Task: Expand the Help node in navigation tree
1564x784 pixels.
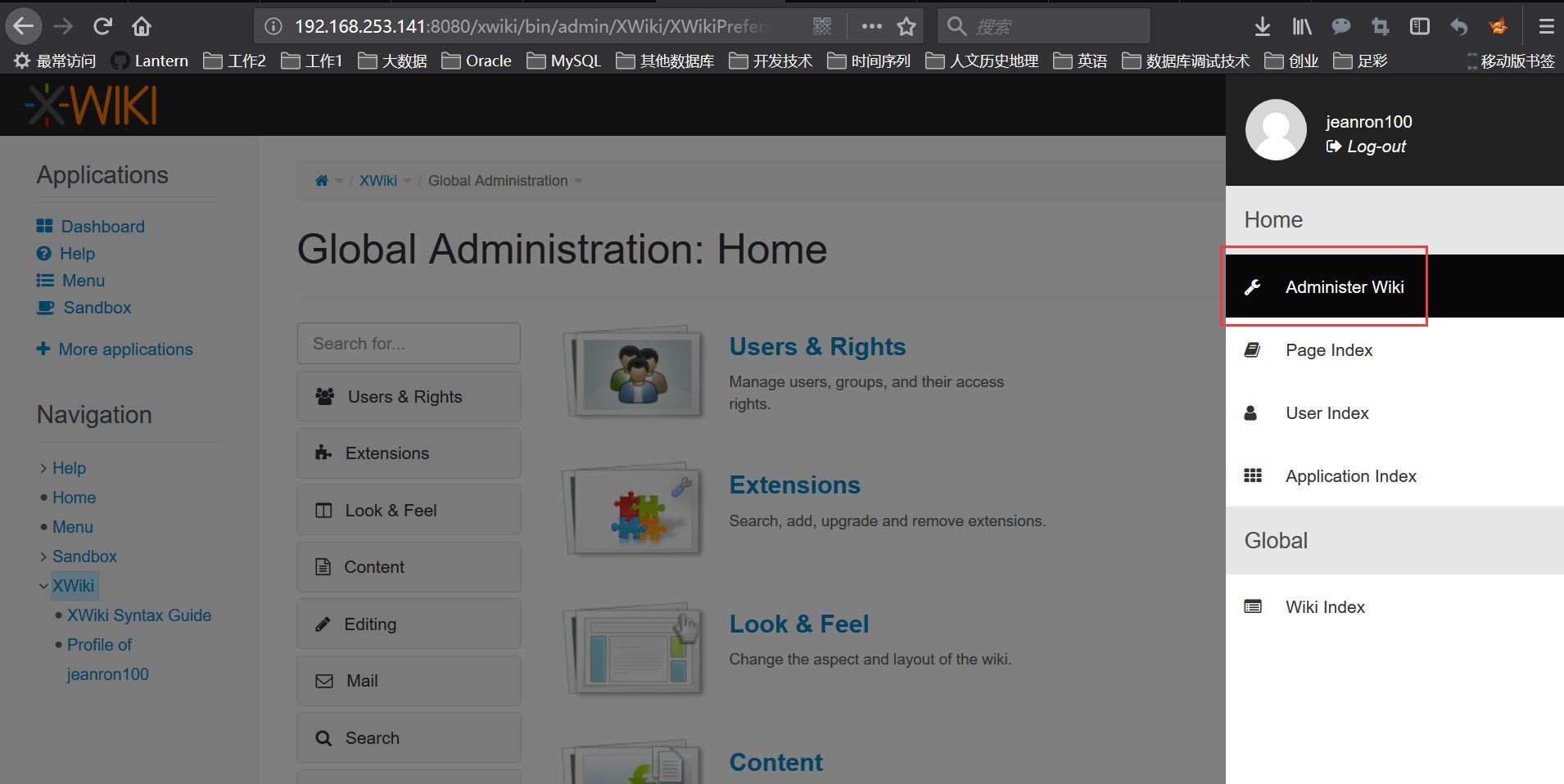Action: (43, 468)
